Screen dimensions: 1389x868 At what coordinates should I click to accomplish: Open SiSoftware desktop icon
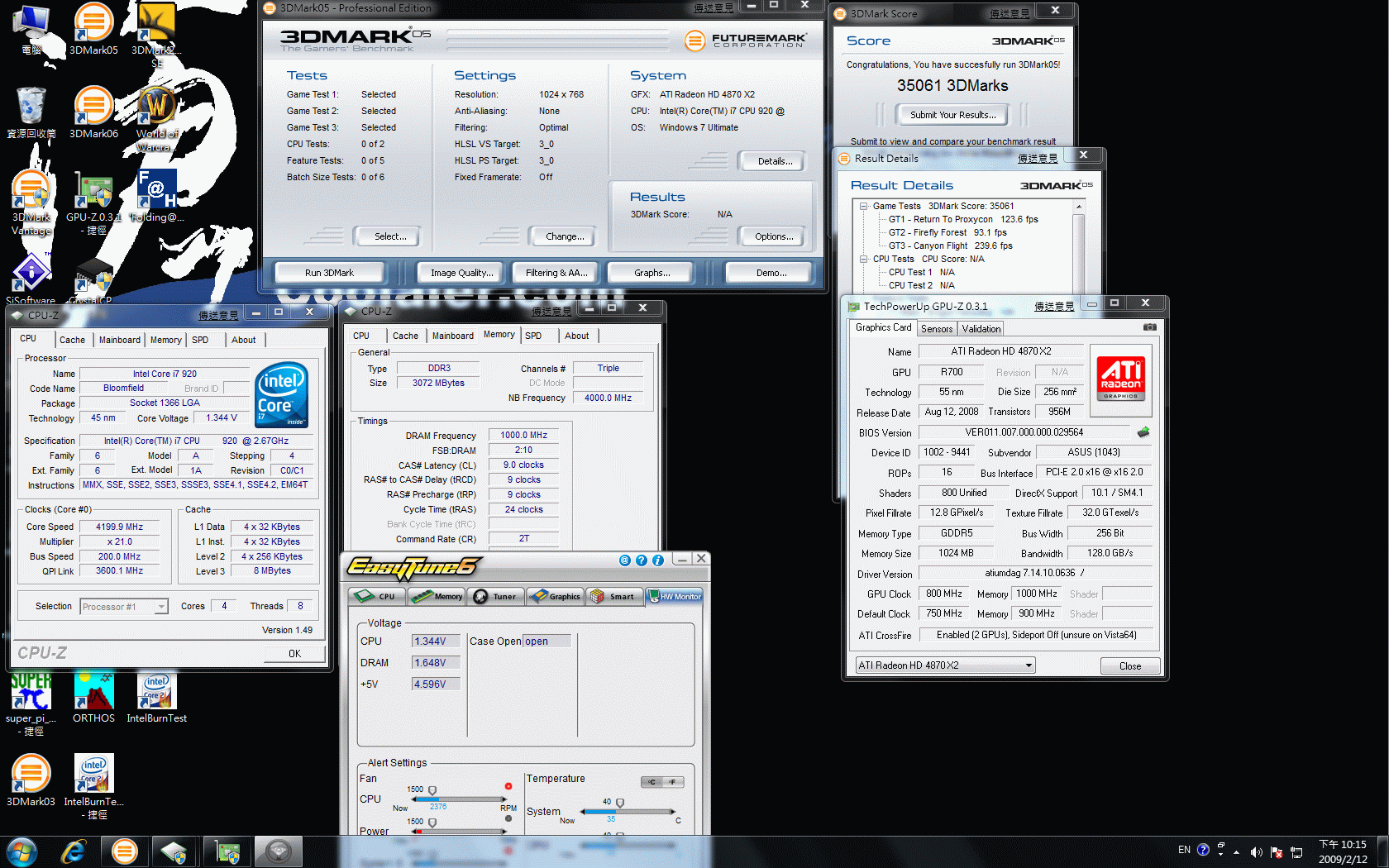point(31,279)
